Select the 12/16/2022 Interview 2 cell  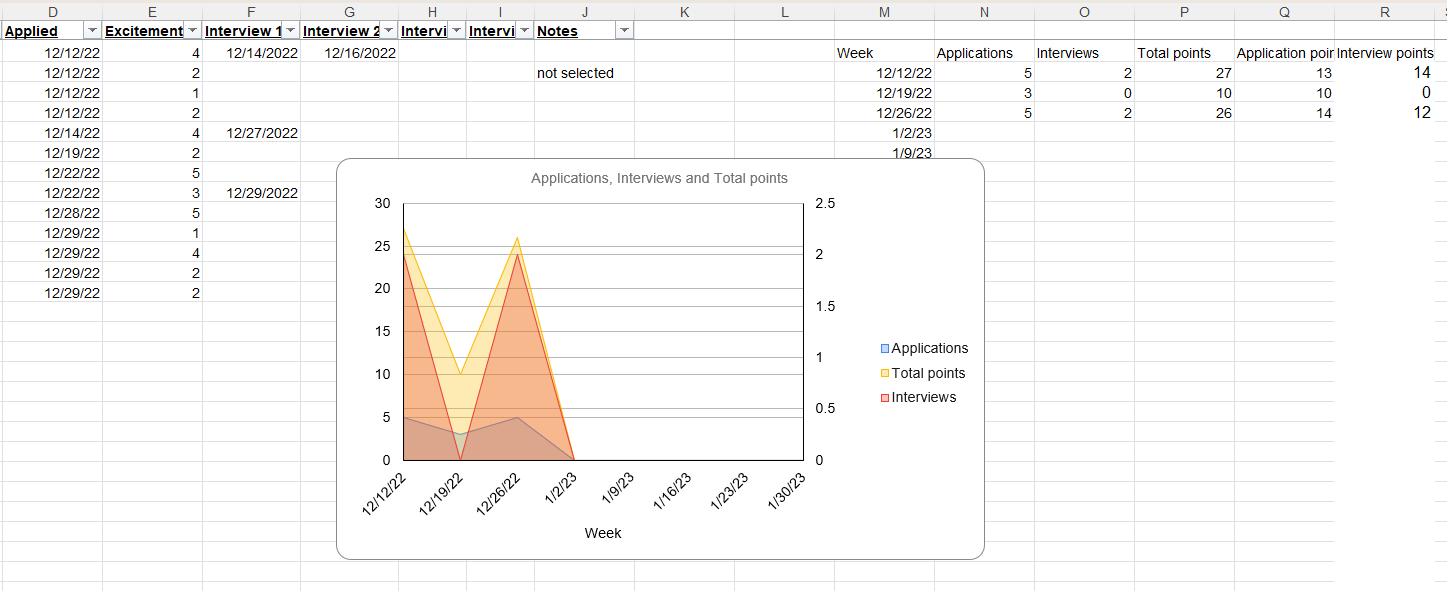[349, 53]
